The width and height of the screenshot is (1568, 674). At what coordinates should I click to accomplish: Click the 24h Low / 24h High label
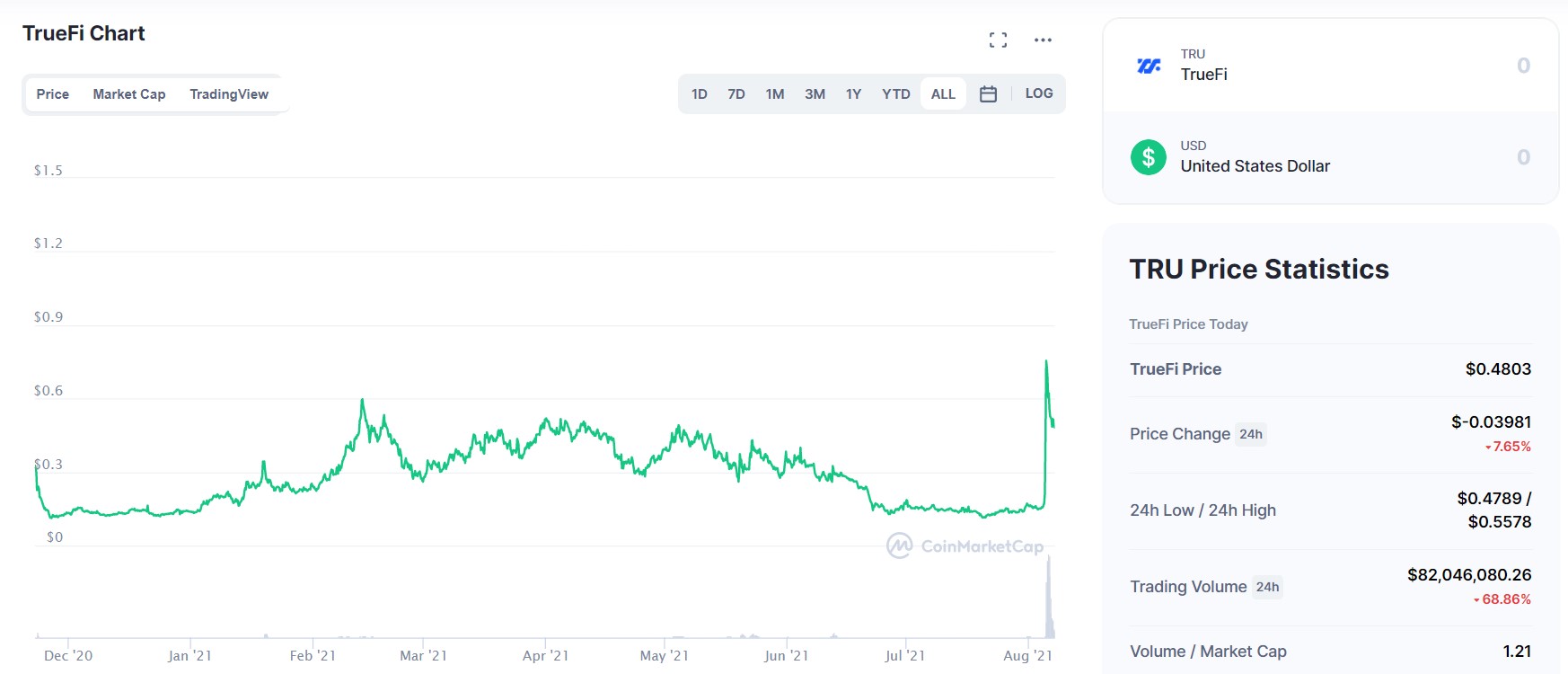tap(1202, 510)
